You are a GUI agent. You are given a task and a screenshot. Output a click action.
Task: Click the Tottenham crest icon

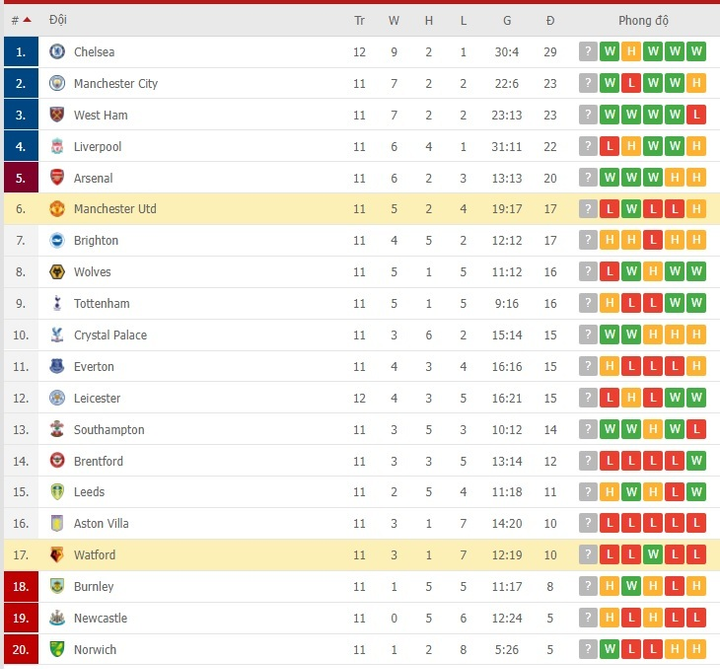pyautogui.click(x=57, y=303)
